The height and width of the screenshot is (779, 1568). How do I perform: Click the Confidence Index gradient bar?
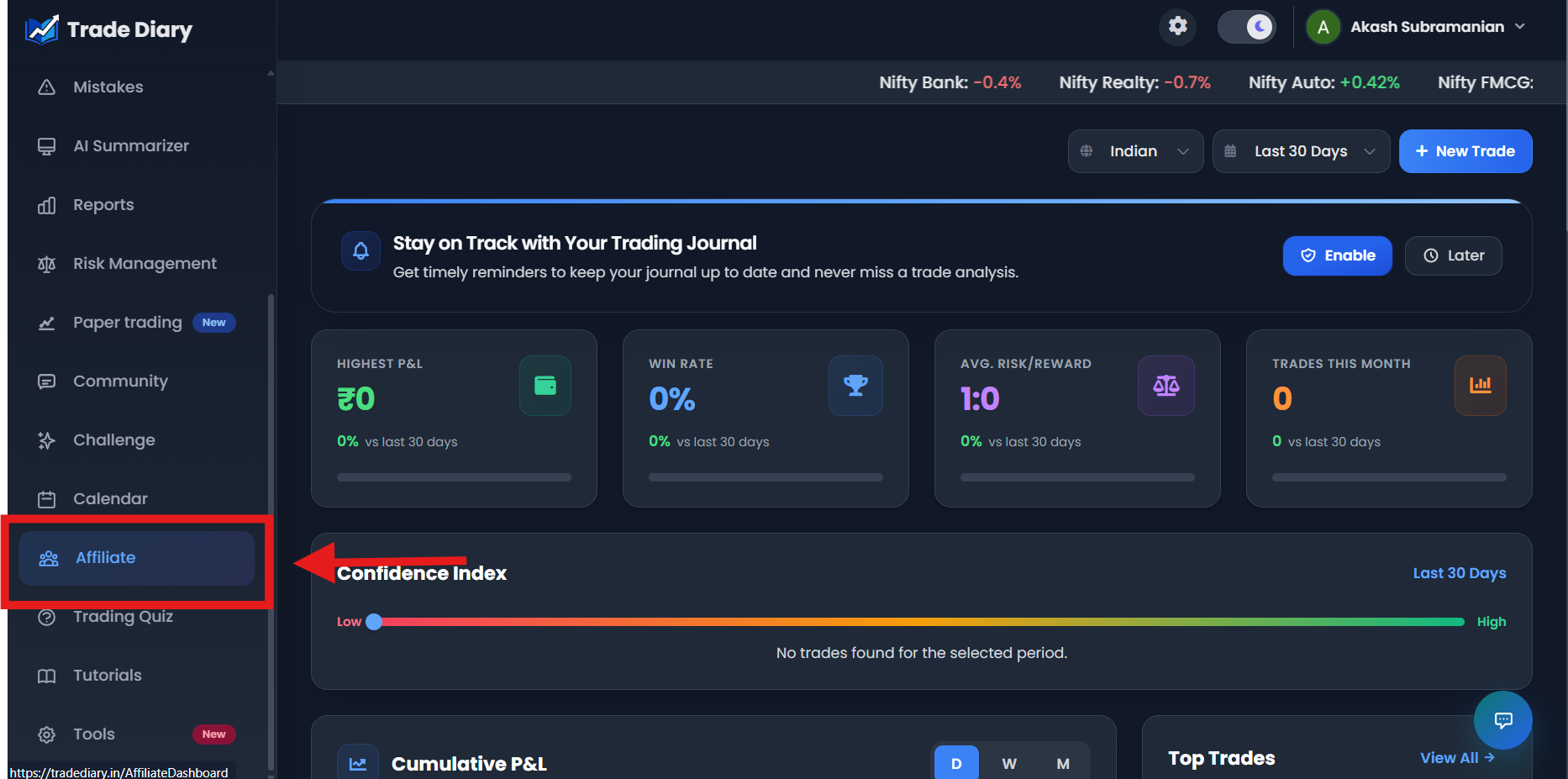(919, 622)
